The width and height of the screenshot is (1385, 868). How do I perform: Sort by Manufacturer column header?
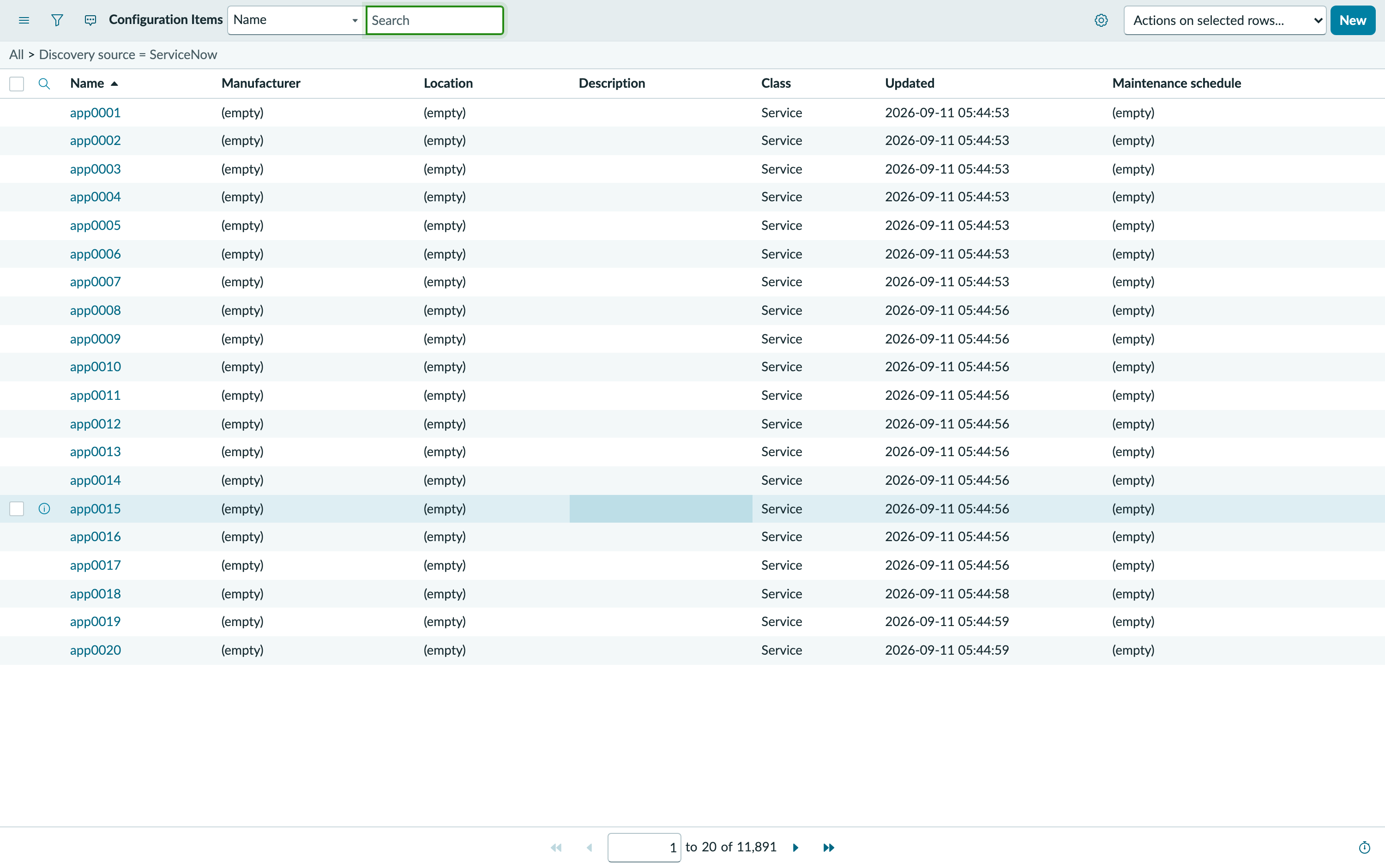pos(260,83)
